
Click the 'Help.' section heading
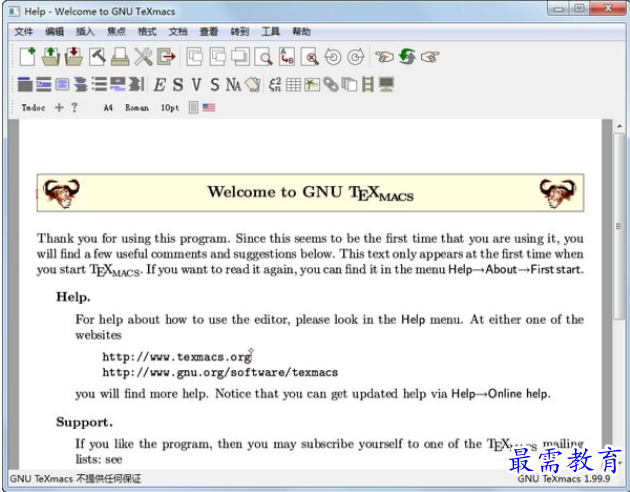tap(73, 297)
